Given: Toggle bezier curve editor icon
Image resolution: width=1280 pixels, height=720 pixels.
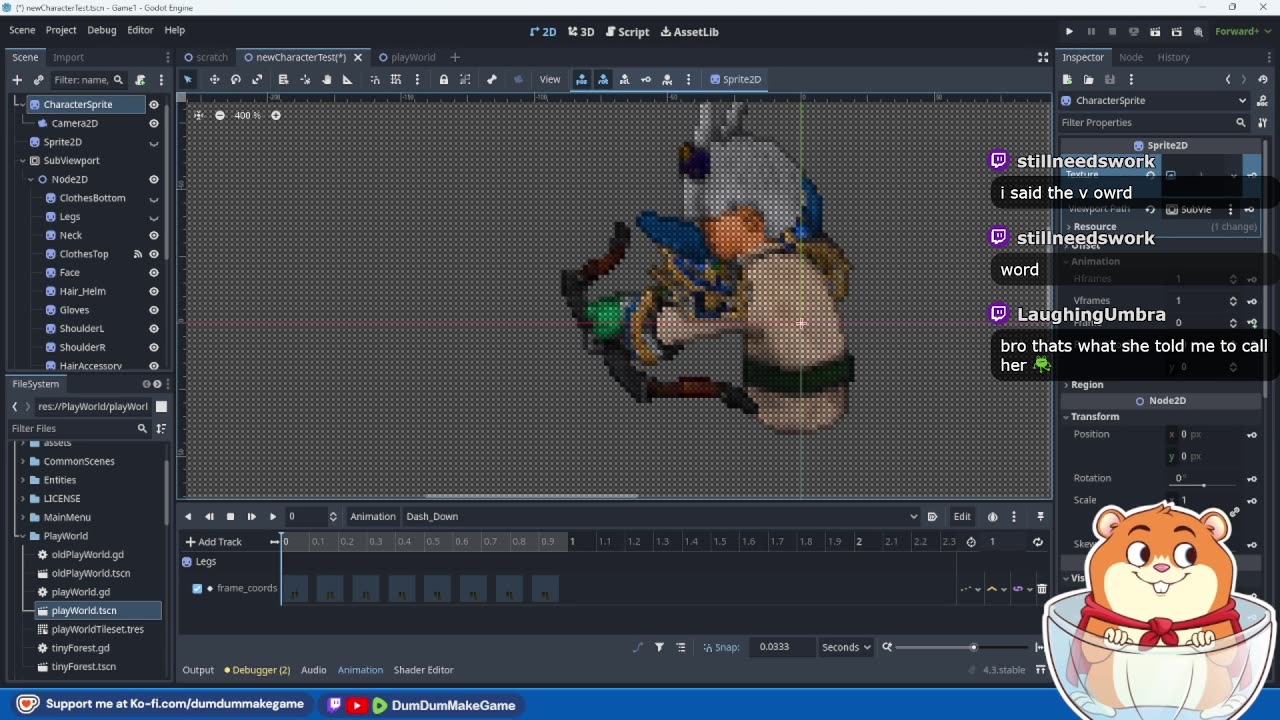Looking at the screenshot, I should tap(638, 647).
